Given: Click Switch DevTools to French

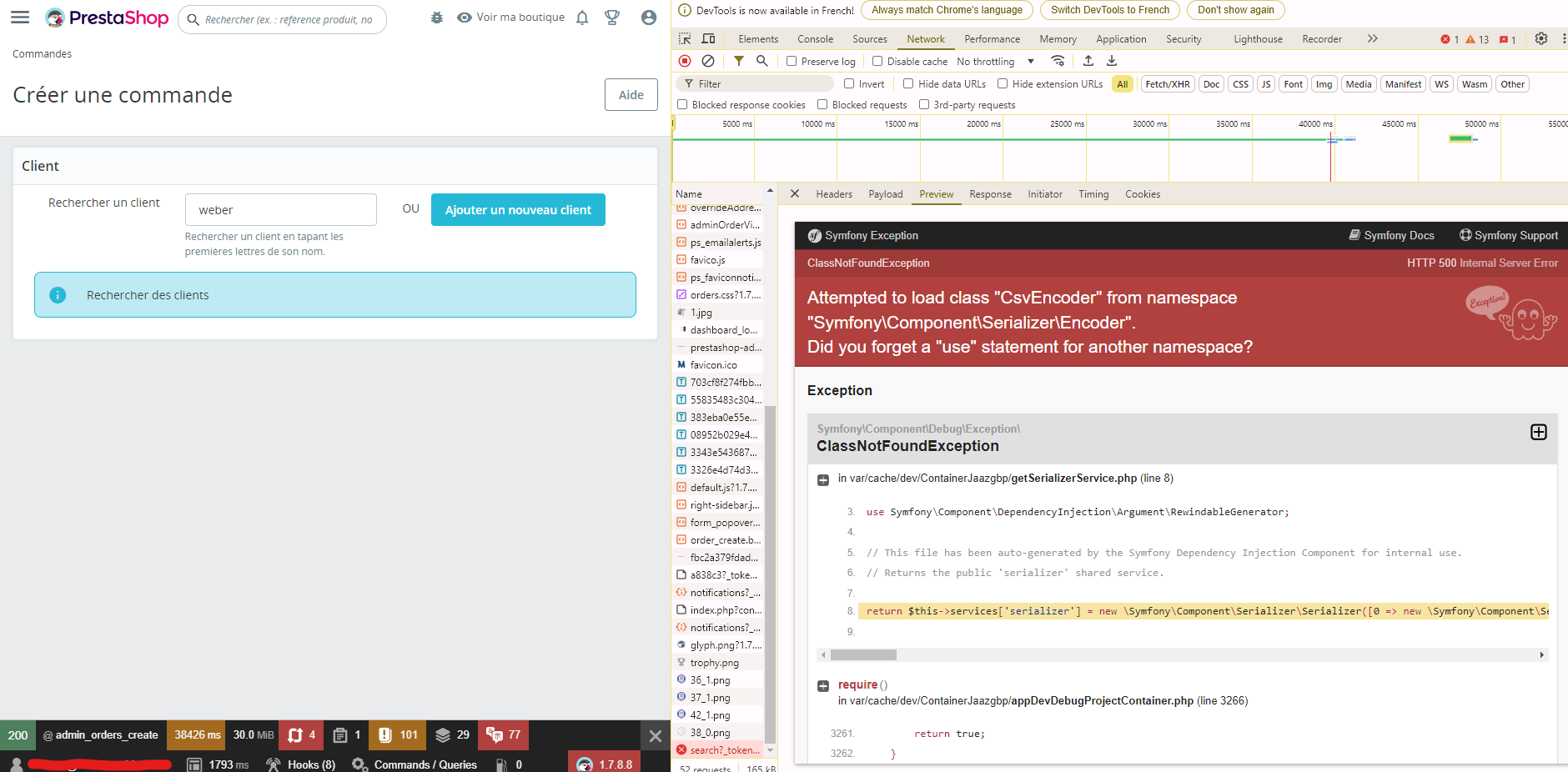Looking at the screenshot, I should point(1110,10).
